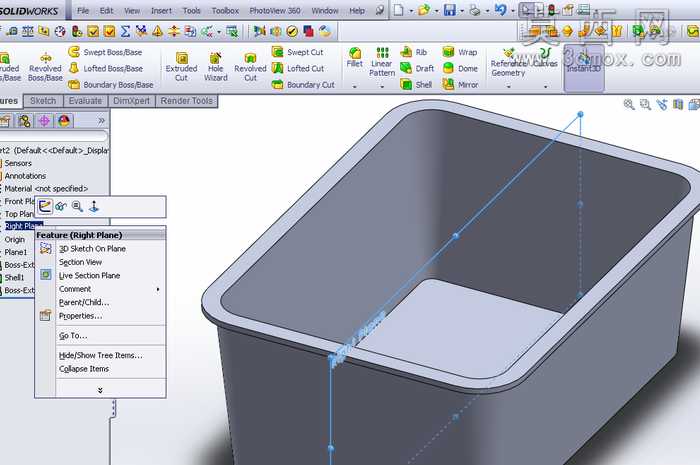Select the Revolved Boss/Base tool
Screen dimensions: 700x465
(x=45, y=67)
